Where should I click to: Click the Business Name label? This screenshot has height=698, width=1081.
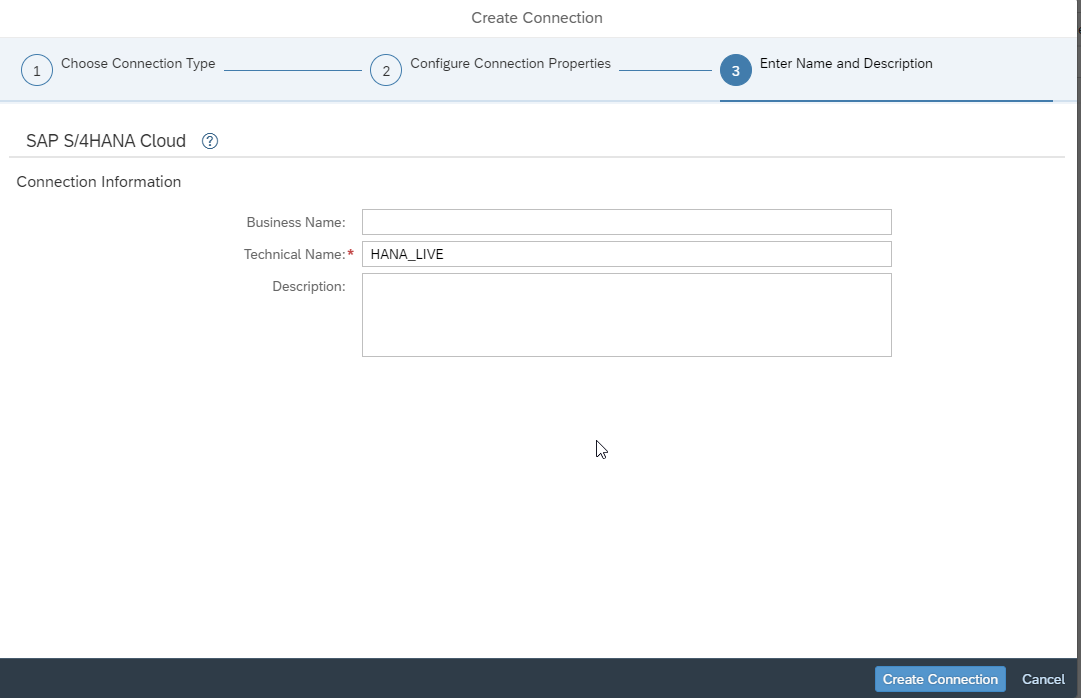point(296,223)
